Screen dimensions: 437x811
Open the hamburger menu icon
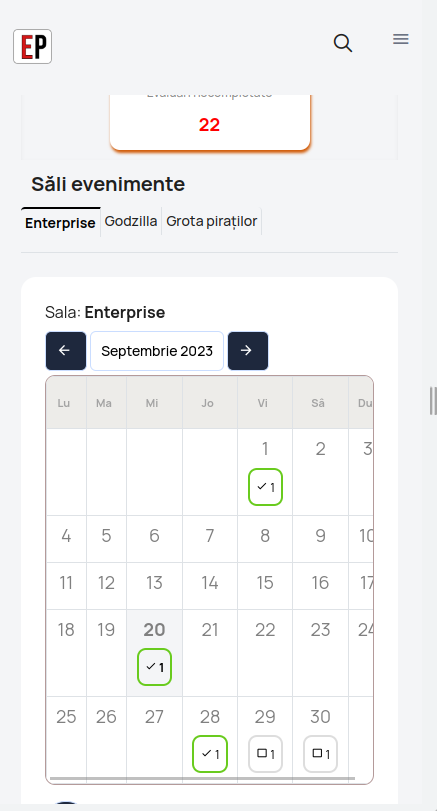point(401,39)
